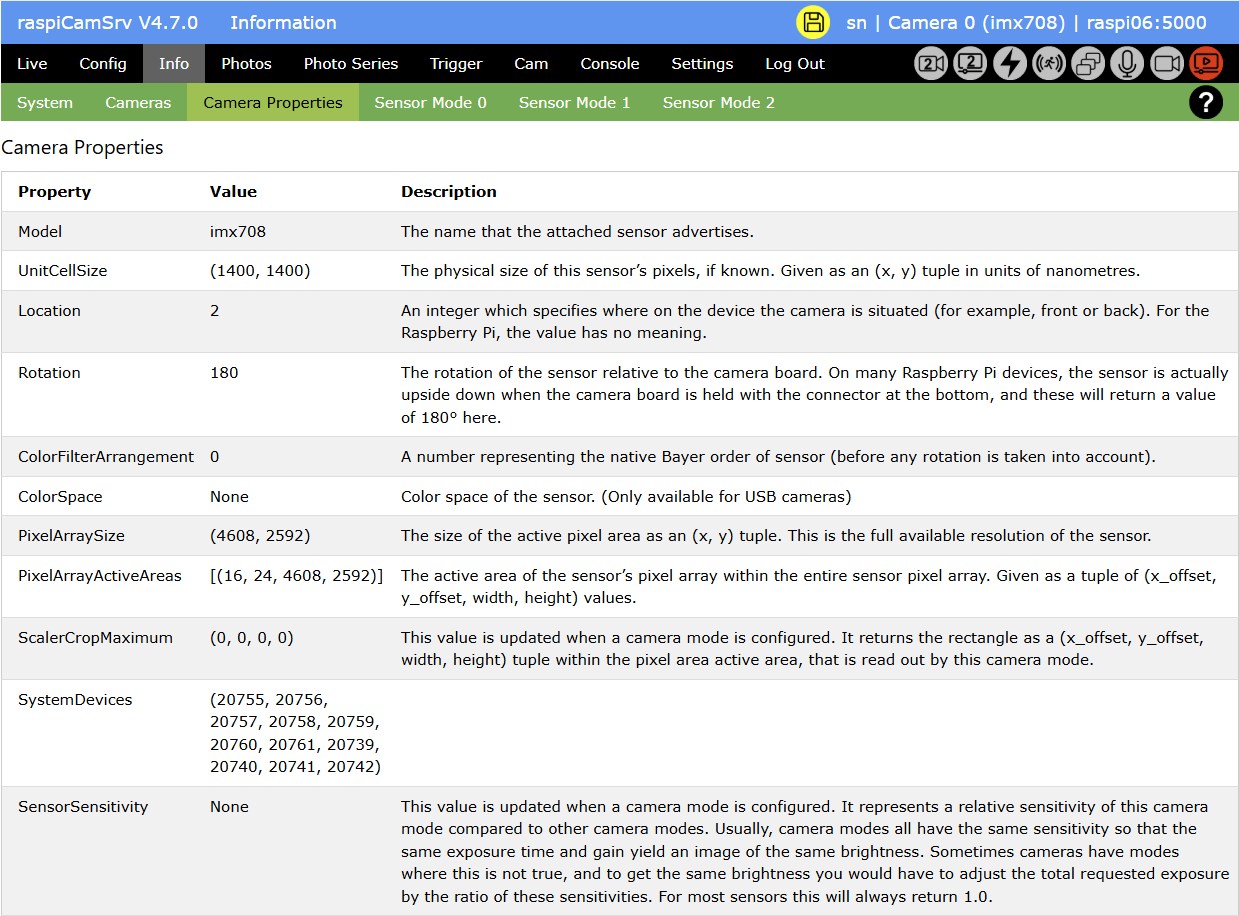The image size is (1239, 916).
Task: Switch to the System tab
Action: (x=45, y=103)
